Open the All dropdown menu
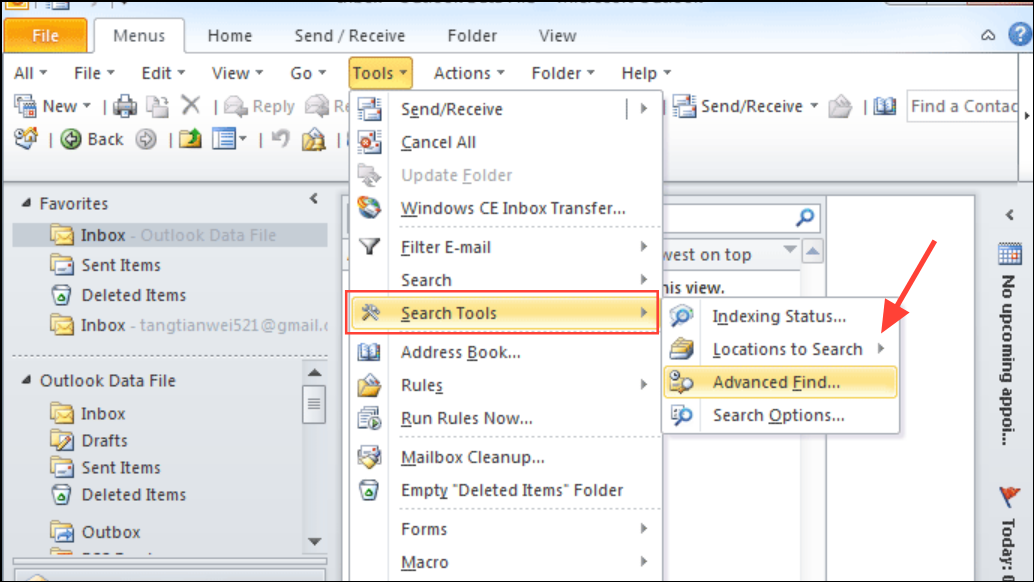 click(x=30, y=73)
